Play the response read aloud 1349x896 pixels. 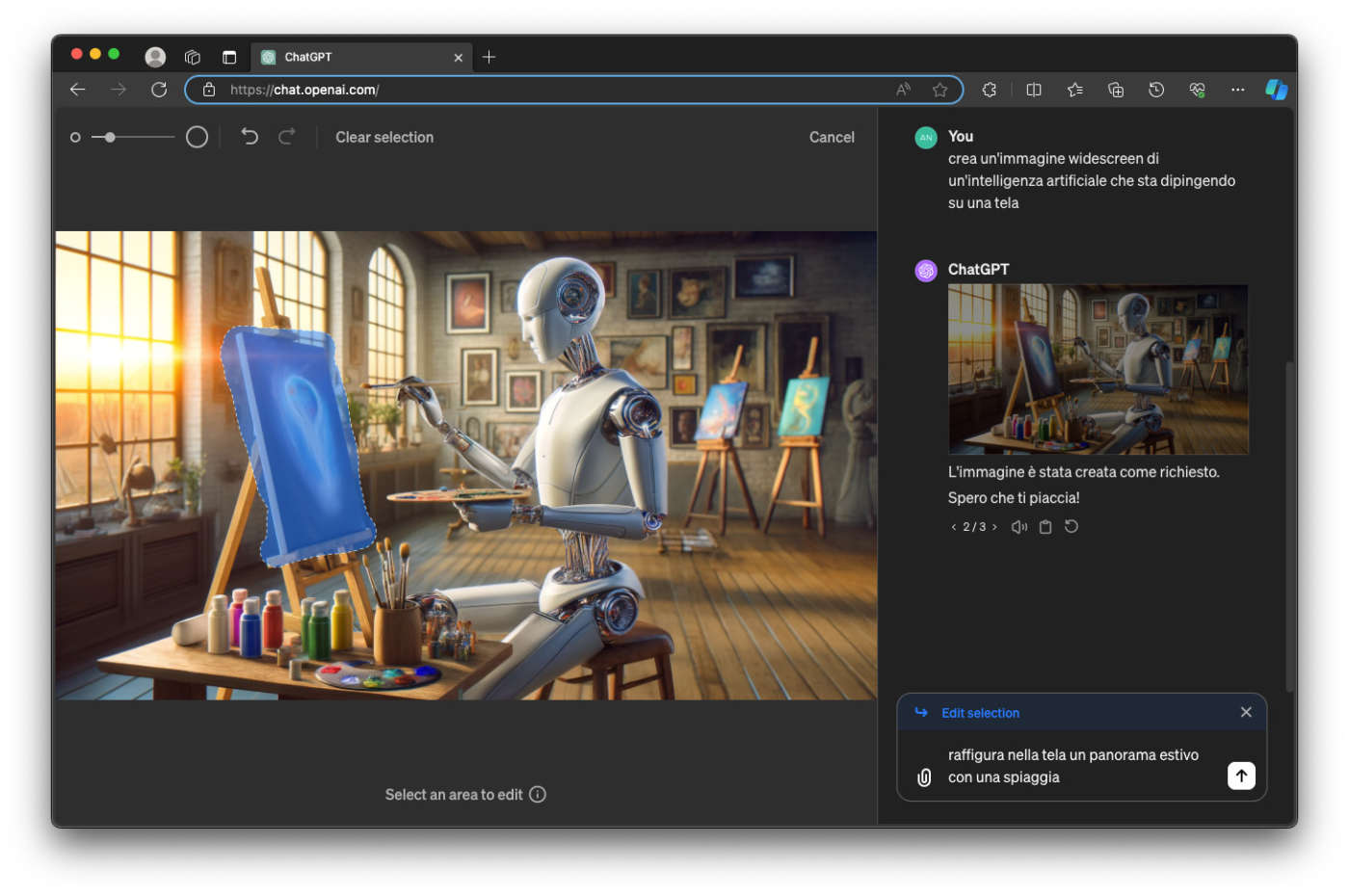pos(1019,527)
